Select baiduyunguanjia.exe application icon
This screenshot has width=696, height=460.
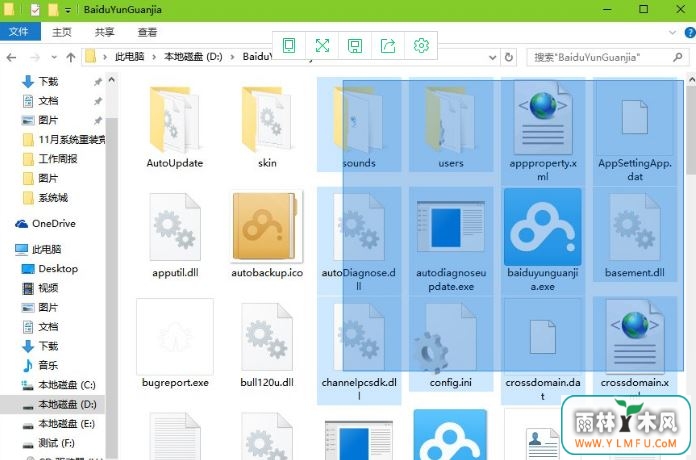(x=542, y=226)
